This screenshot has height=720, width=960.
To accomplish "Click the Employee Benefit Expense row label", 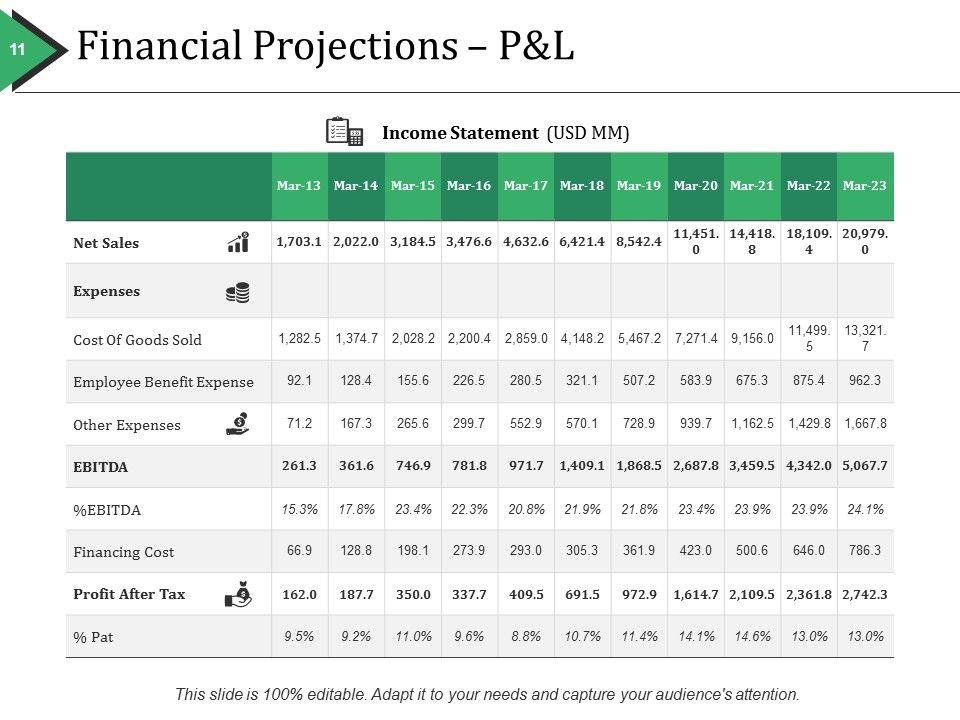I will 163,382.
